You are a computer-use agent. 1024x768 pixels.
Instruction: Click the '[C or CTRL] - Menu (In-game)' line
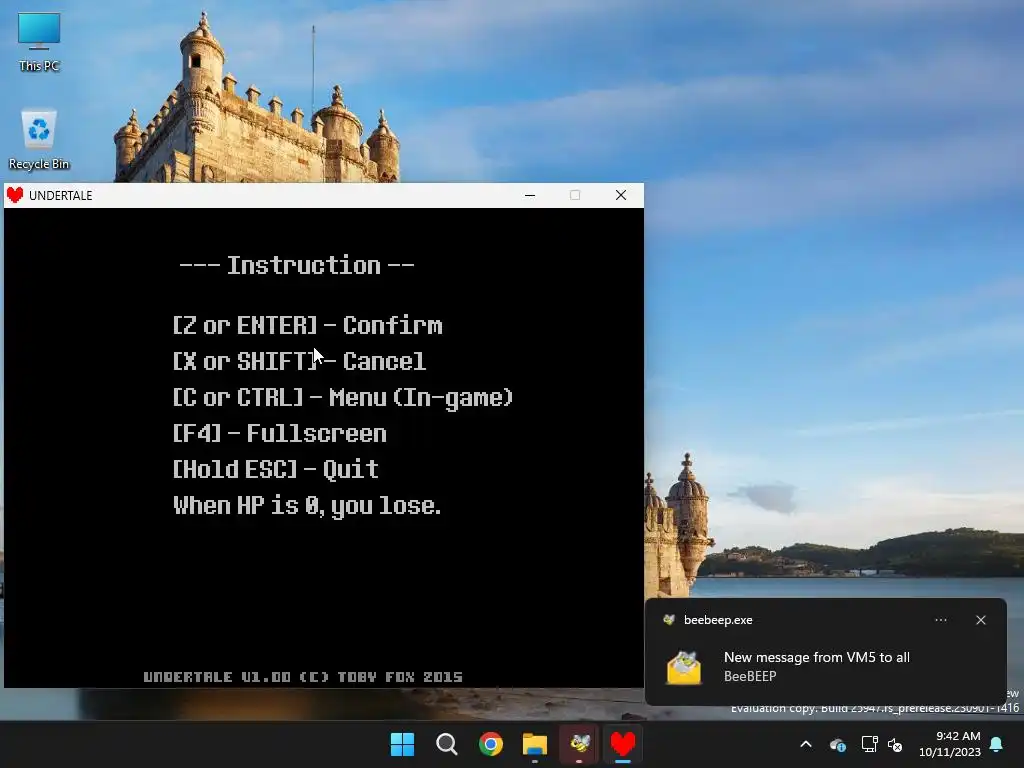tap(343, 397)
